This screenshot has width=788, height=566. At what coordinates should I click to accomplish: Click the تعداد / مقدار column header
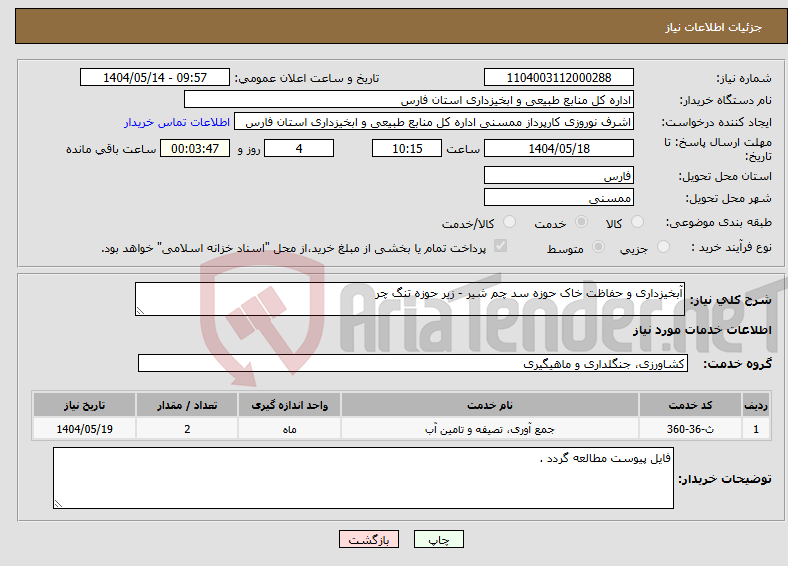[187, 405]
